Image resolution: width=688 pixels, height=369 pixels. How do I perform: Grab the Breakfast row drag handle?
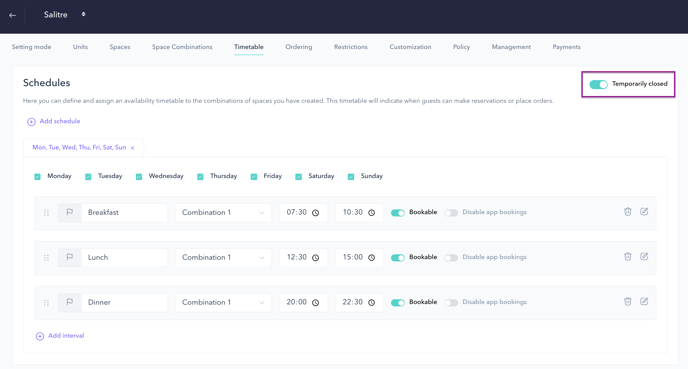(x=46, y=213)
